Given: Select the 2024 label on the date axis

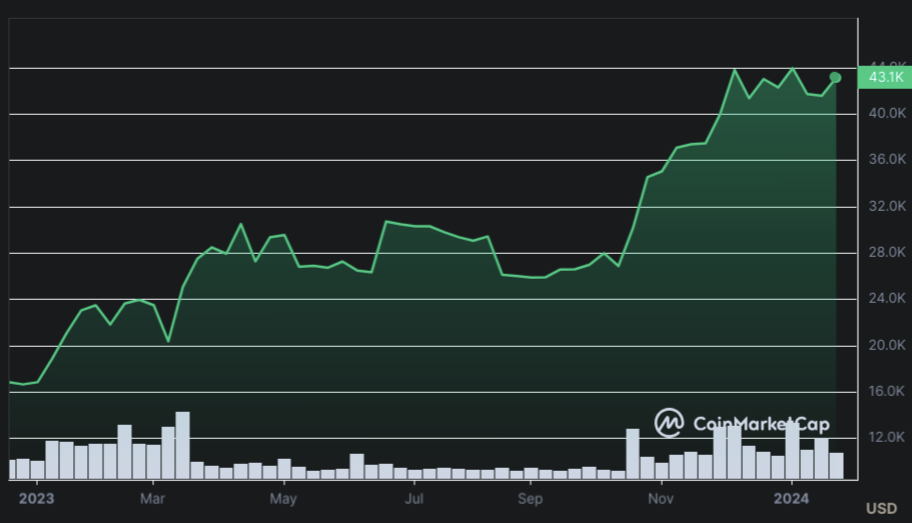Looking at the screenshot, I should point(791,497).
